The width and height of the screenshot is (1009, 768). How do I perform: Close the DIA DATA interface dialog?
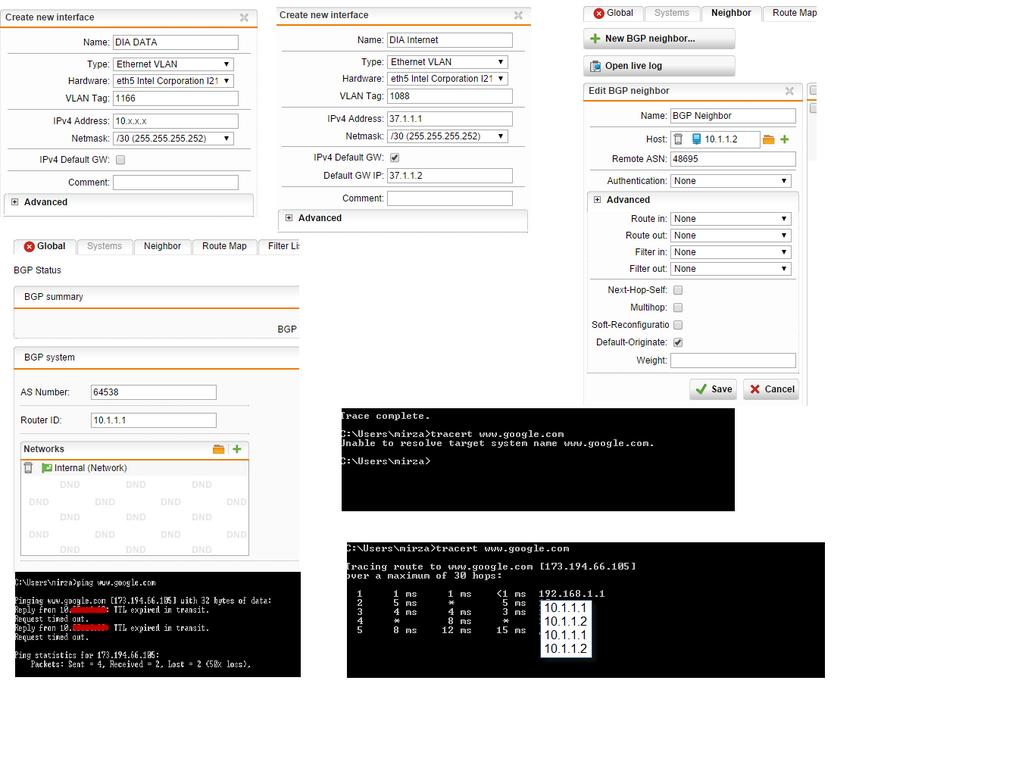tap(244, 17)
